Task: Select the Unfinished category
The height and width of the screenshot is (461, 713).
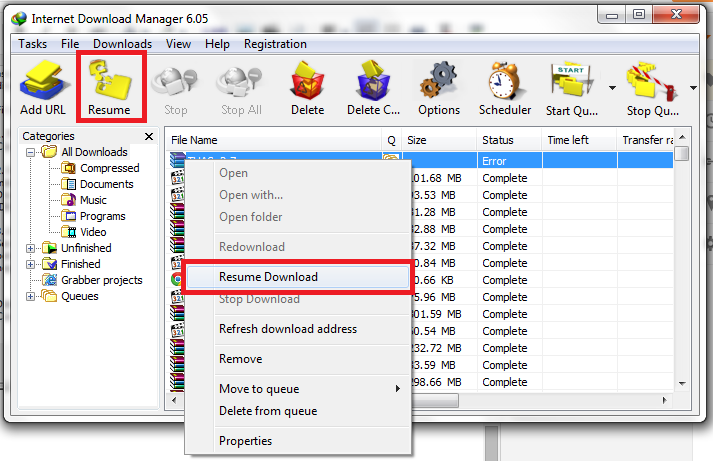Action: coord(86,248)
